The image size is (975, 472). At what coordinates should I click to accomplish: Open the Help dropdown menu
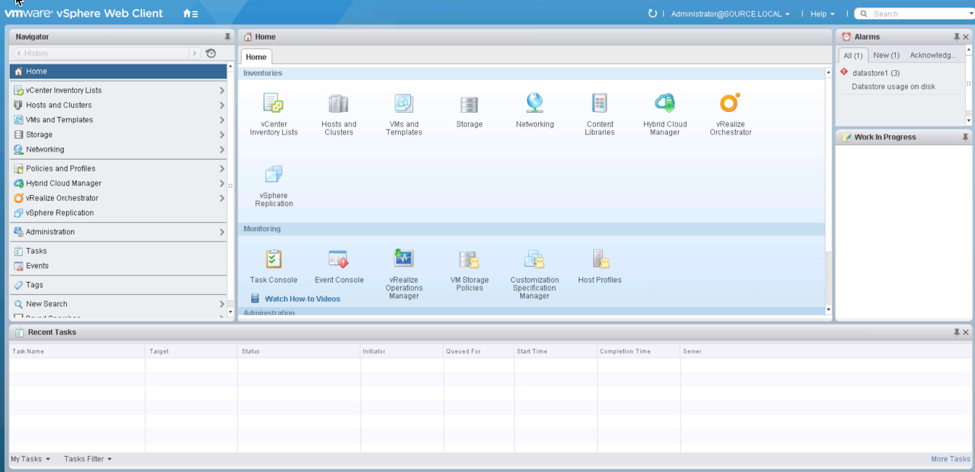822,14
